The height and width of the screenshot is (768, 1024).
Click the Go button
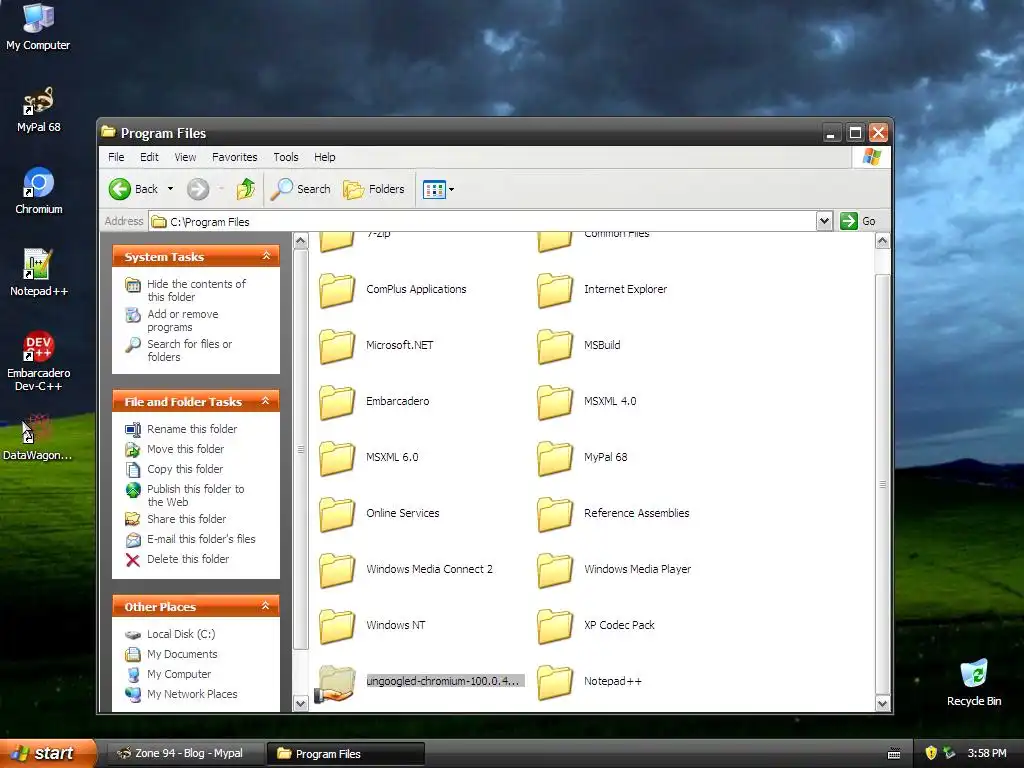pyautogui.click(x=858, y=221)
